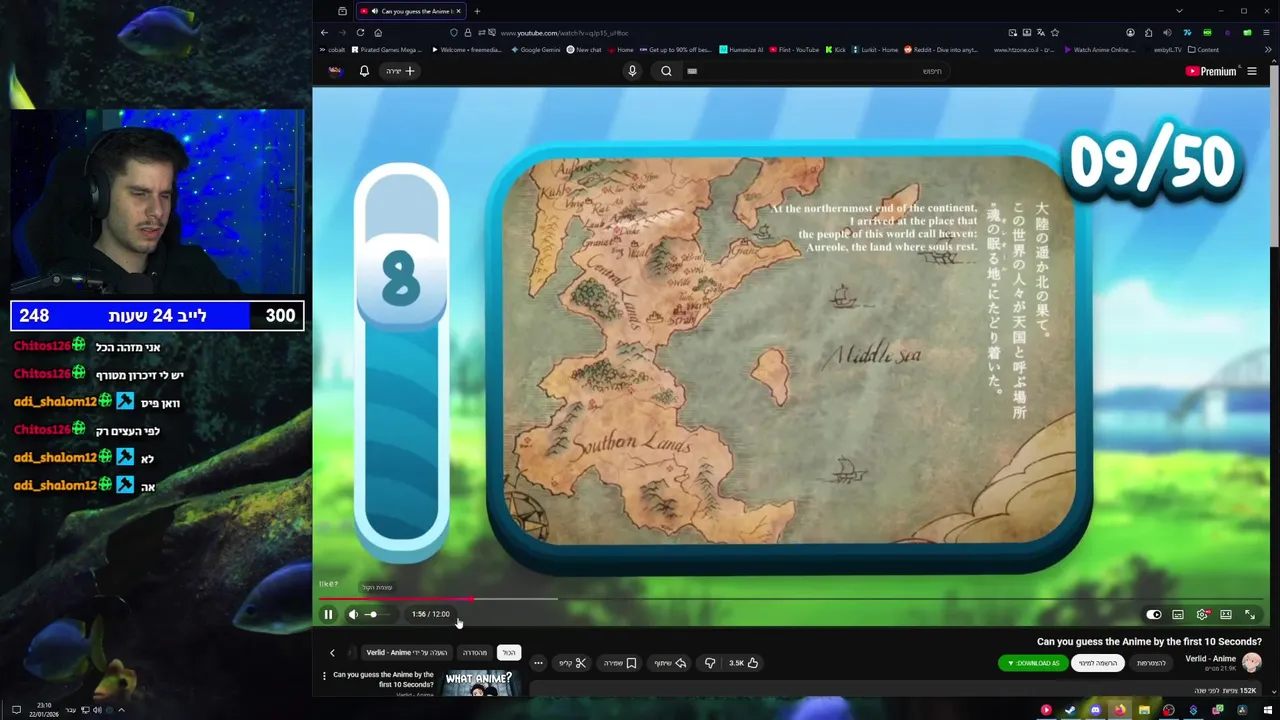Mute the video using the speaker icon
The image size is (1280, 720).
tap(352, 614)
